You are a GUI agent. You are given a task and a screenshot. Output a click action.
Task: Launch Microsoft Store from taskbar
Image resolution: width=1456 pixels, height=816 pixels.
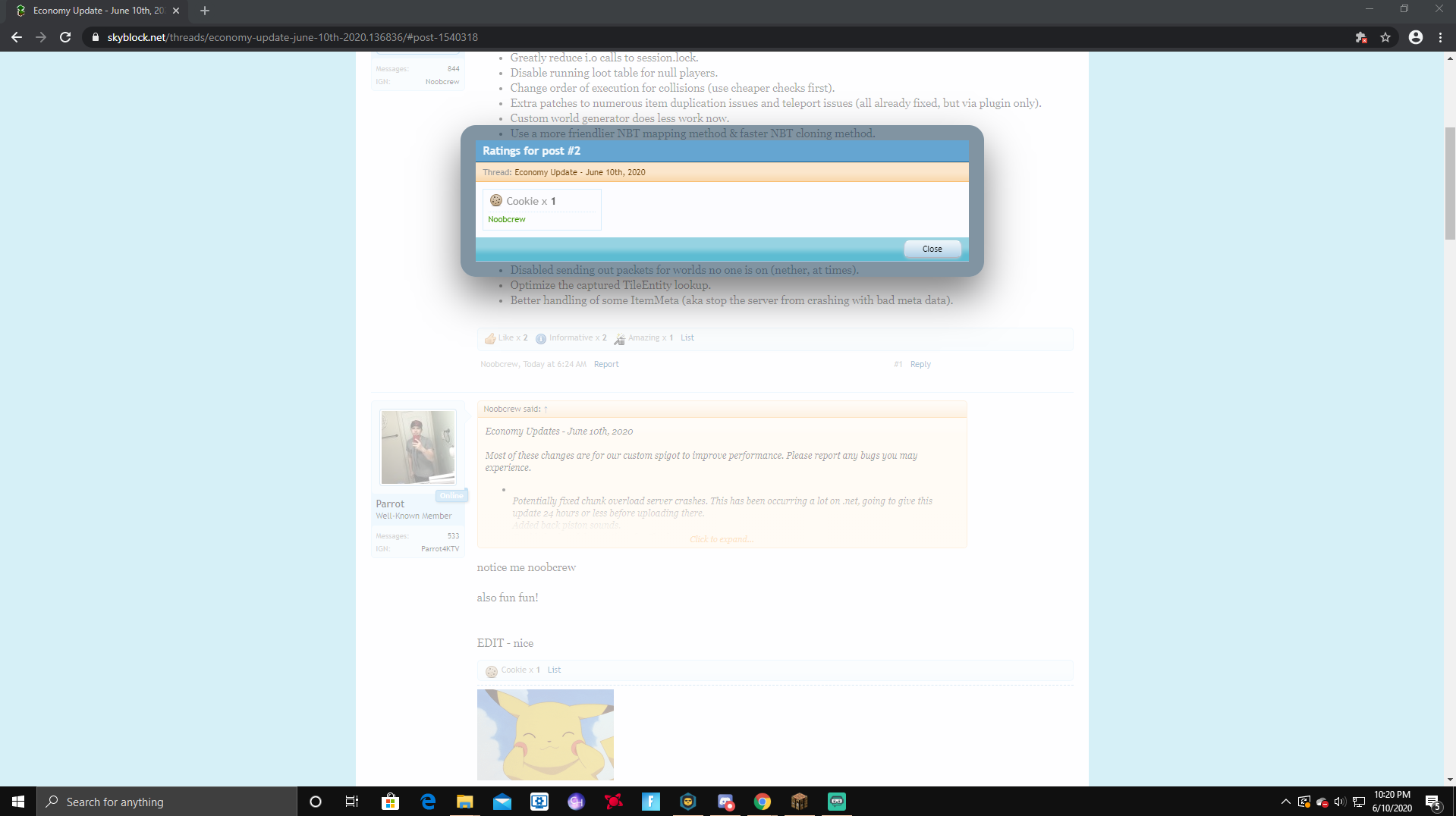coord(390,802)
